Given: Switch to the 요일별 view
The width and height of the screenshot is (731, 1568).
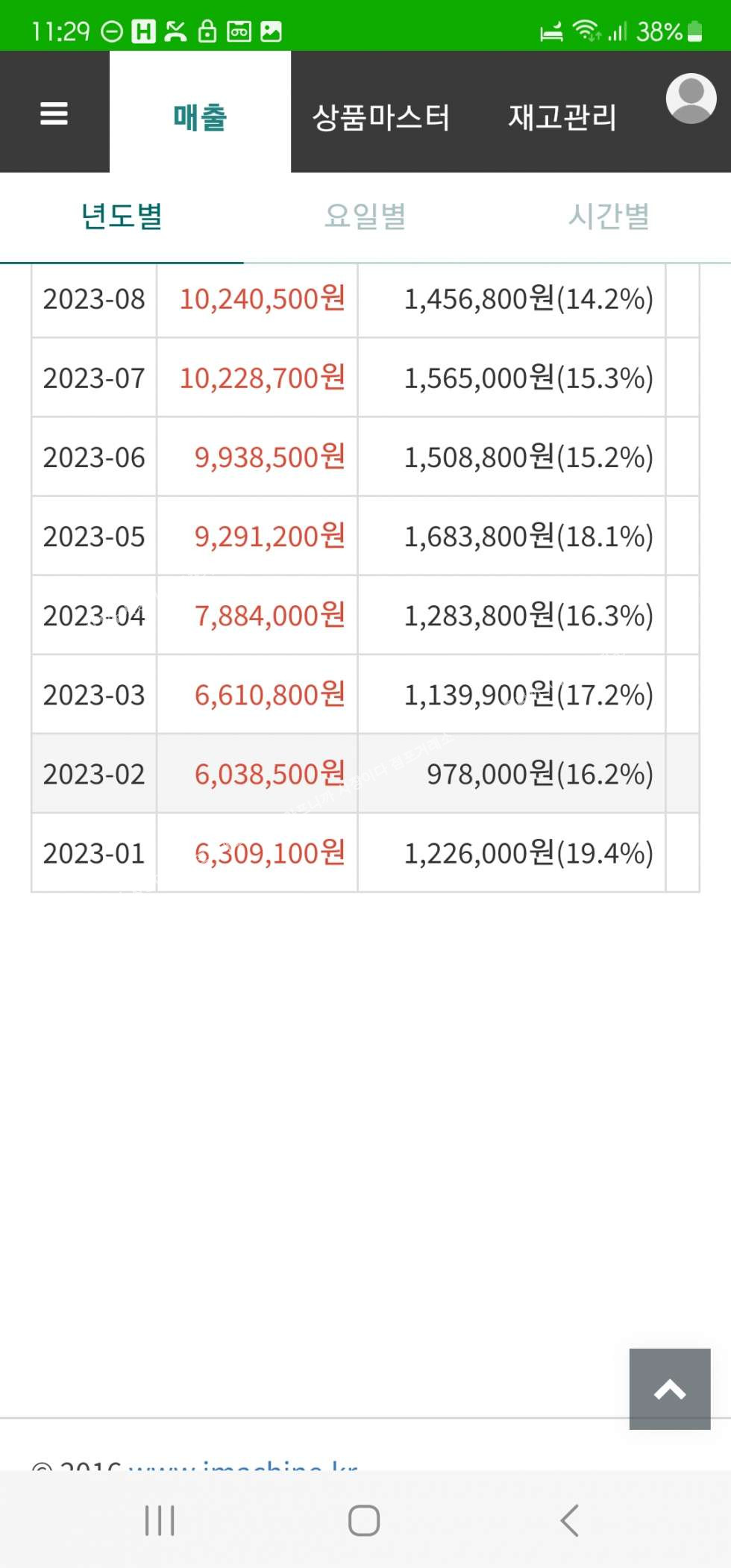Looking at the screenshot, I should click(x=365, y=216).
